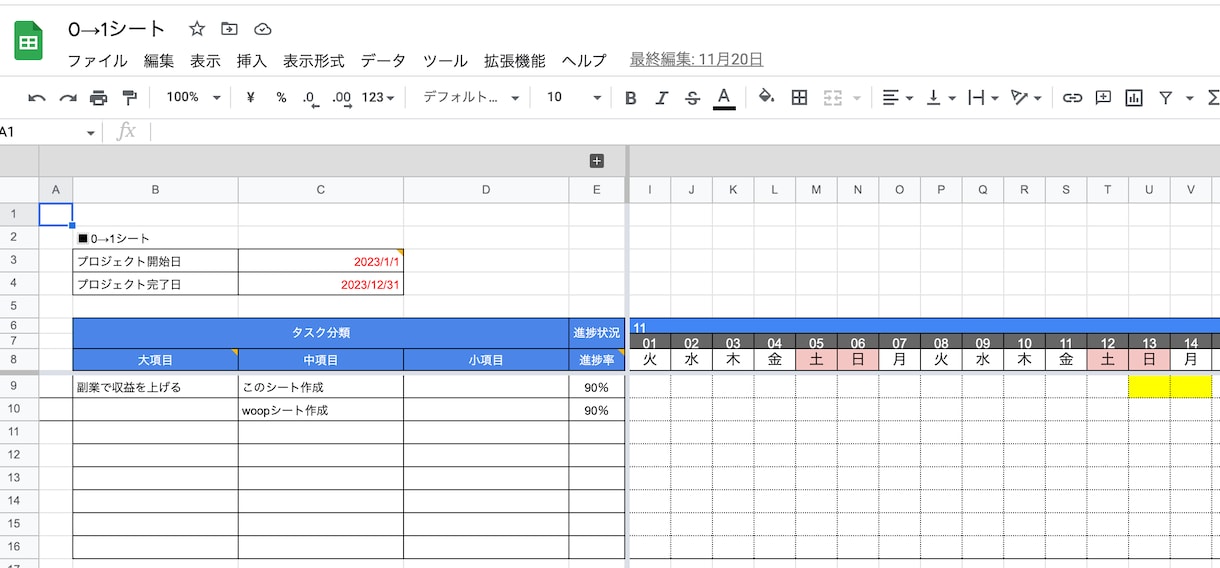
Task: Select the 2023/12/31 completion date cell
Action: click(321, 284)
